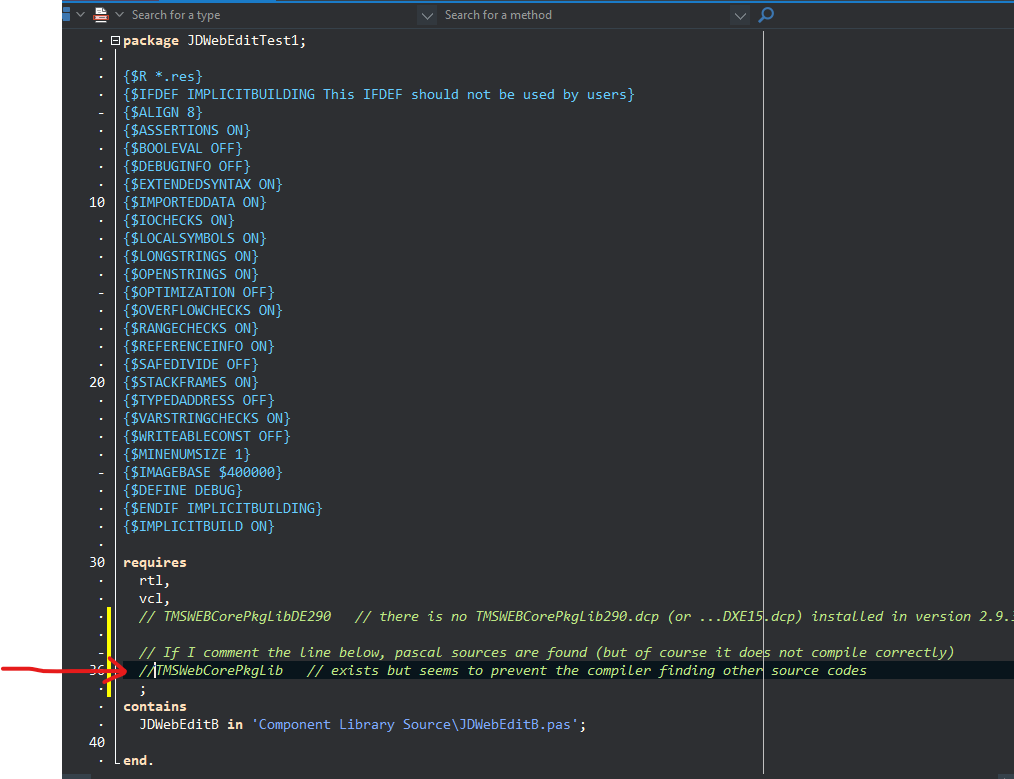
Task: Place cursor on the {$IMPLICITBUILD ON} line
Action: [x=198, y=526]
